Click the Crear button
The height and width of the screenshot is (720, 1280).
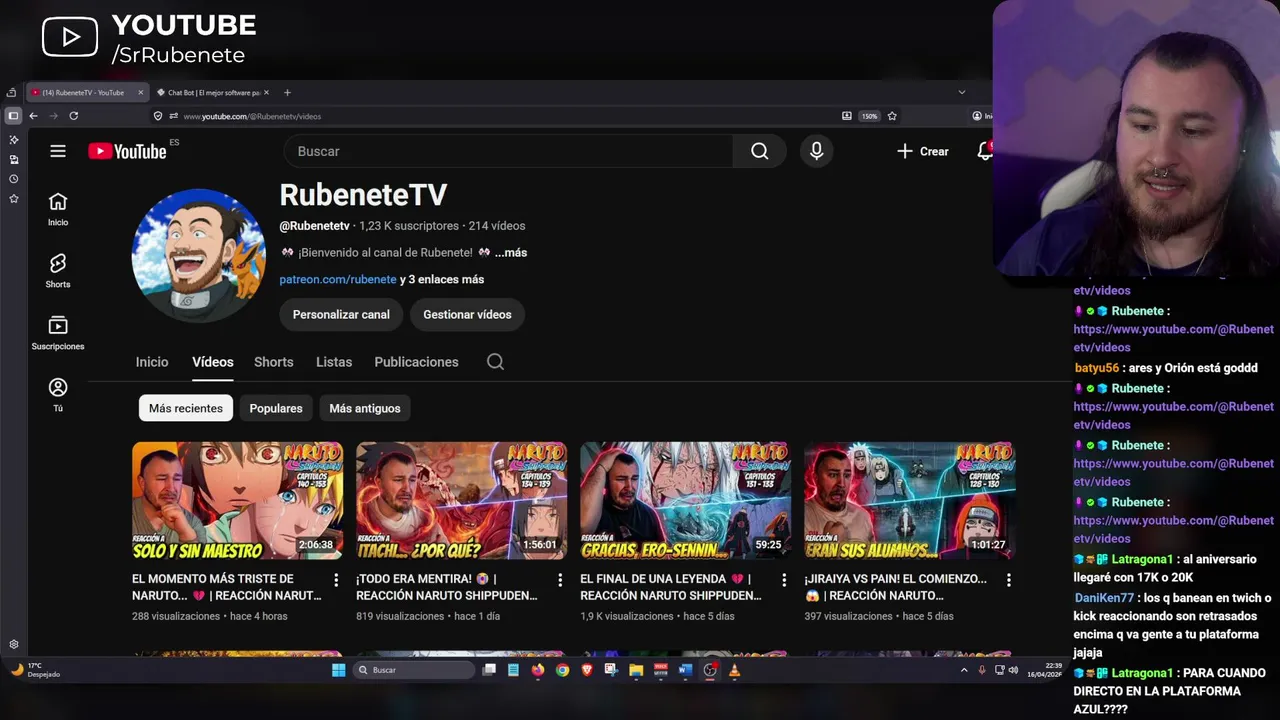click(x=923, y=151)
